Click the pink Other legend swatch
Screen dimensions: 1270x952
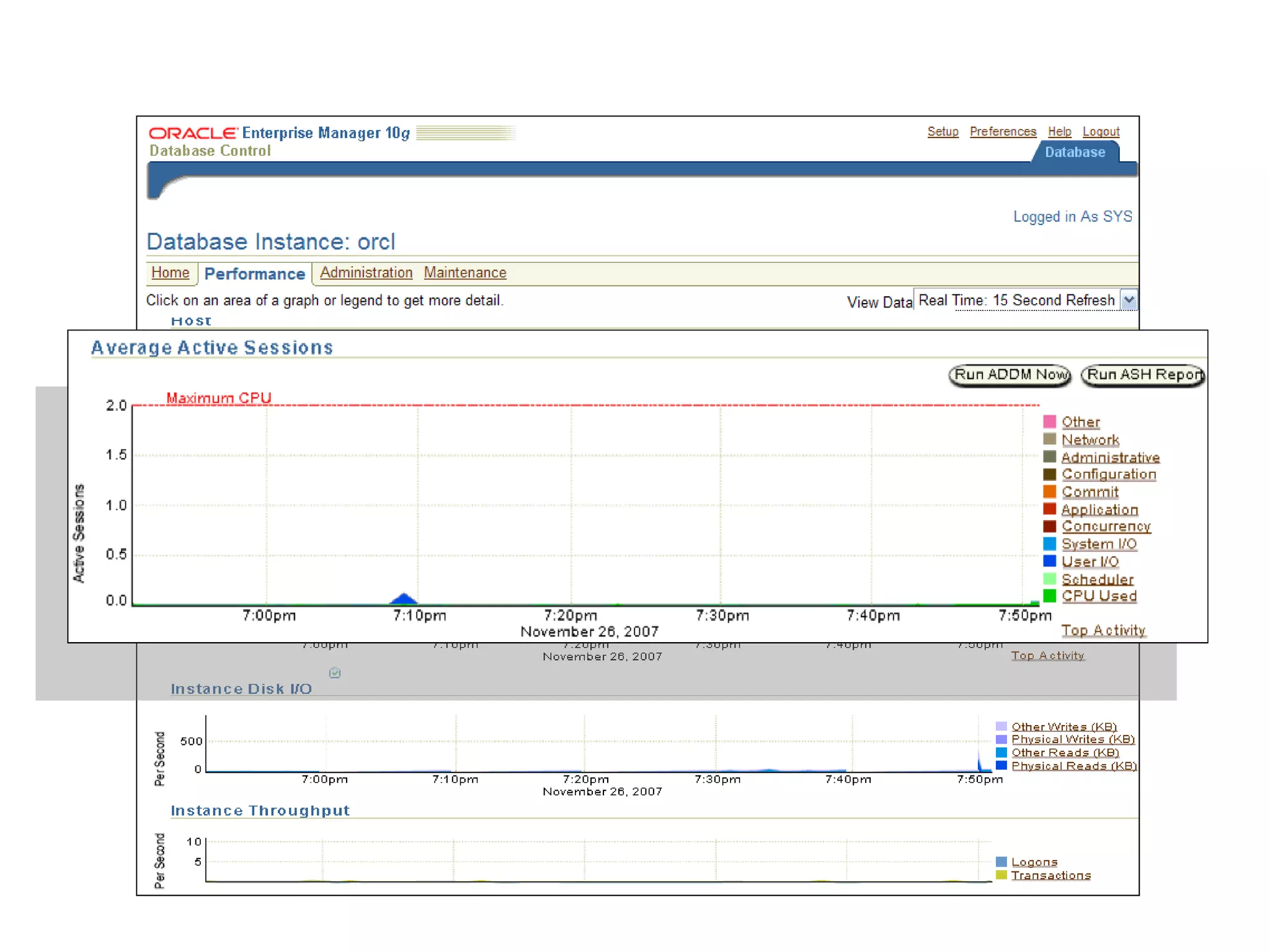[1049, 422]
